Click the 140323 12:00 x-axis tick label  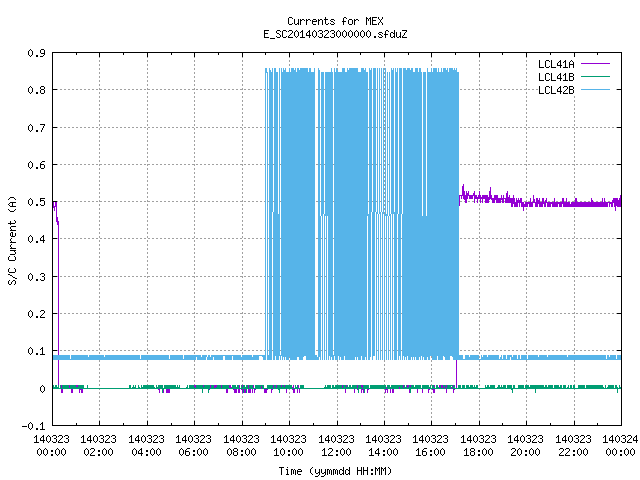336,445
